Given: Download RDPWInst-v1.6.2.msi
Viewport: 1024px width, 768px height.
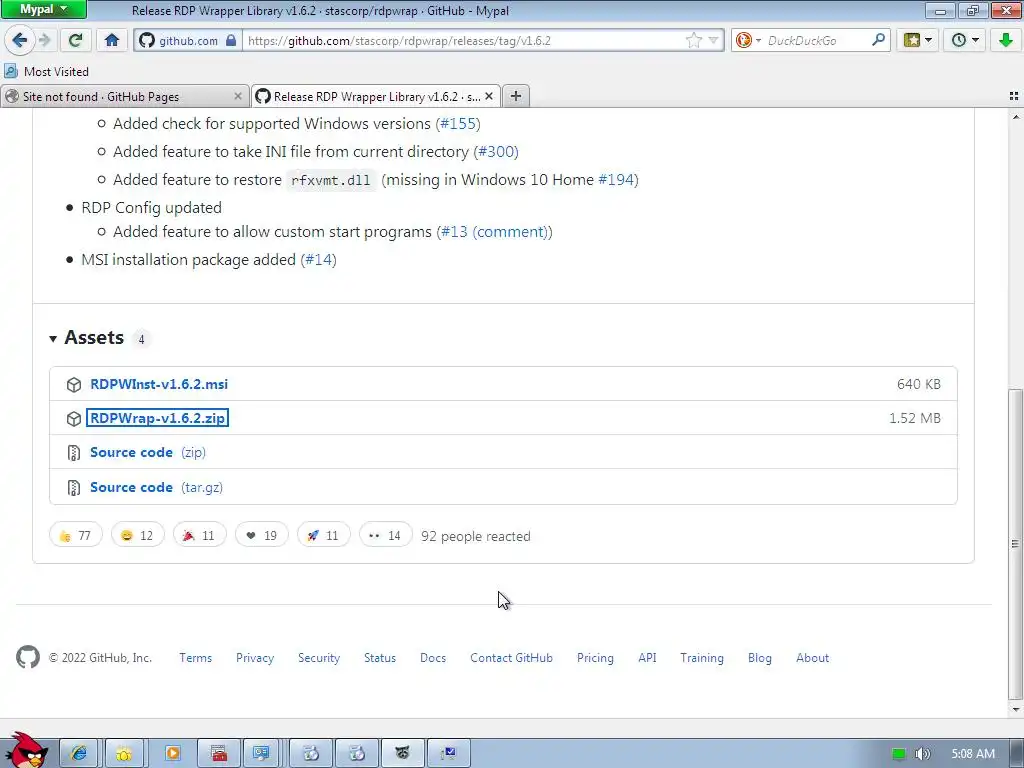Looking at the screenshot, I should pos(159,384).
